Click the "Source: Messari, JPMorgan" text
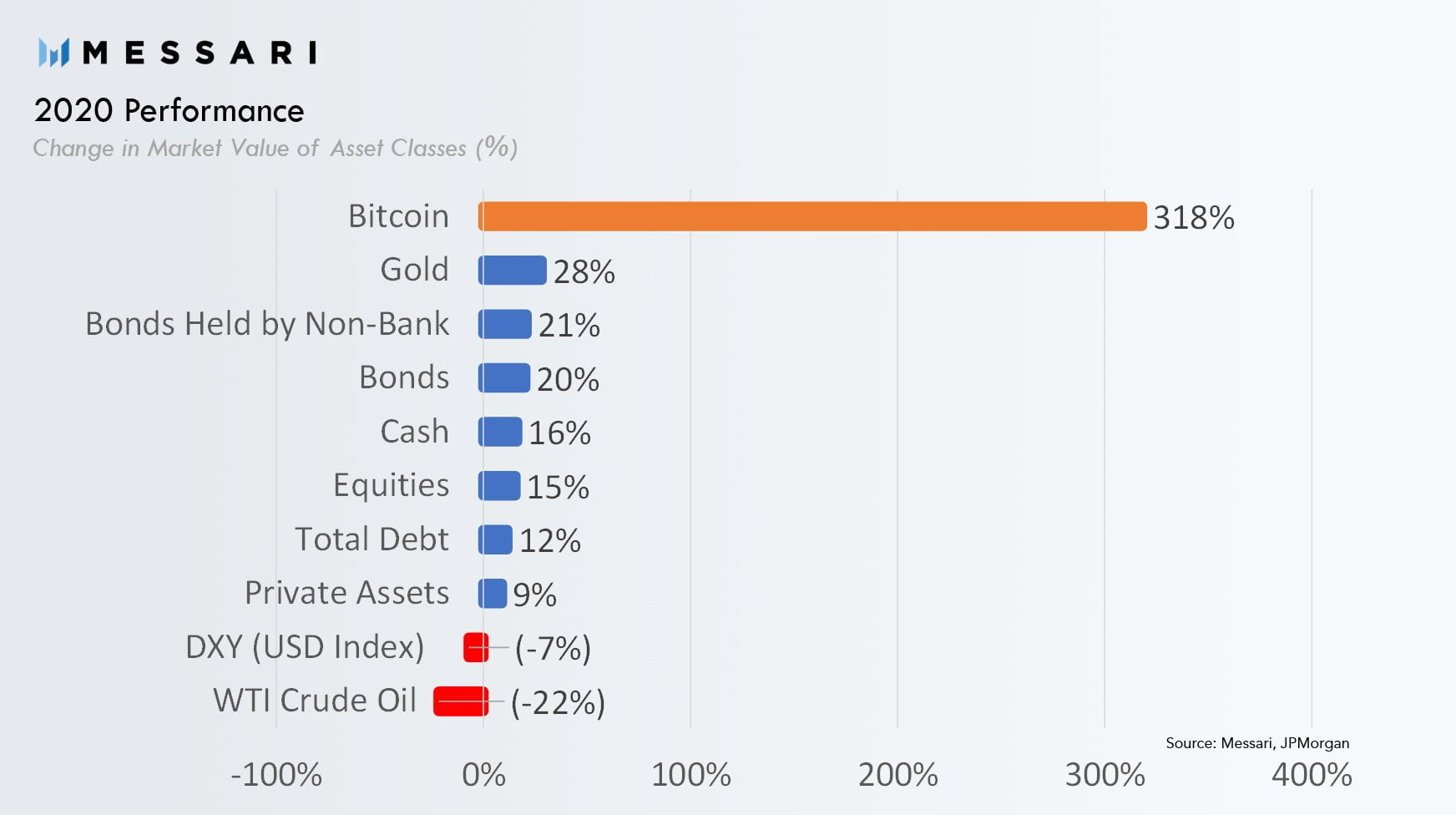 pyautogui.click(x=1256, y=743)
